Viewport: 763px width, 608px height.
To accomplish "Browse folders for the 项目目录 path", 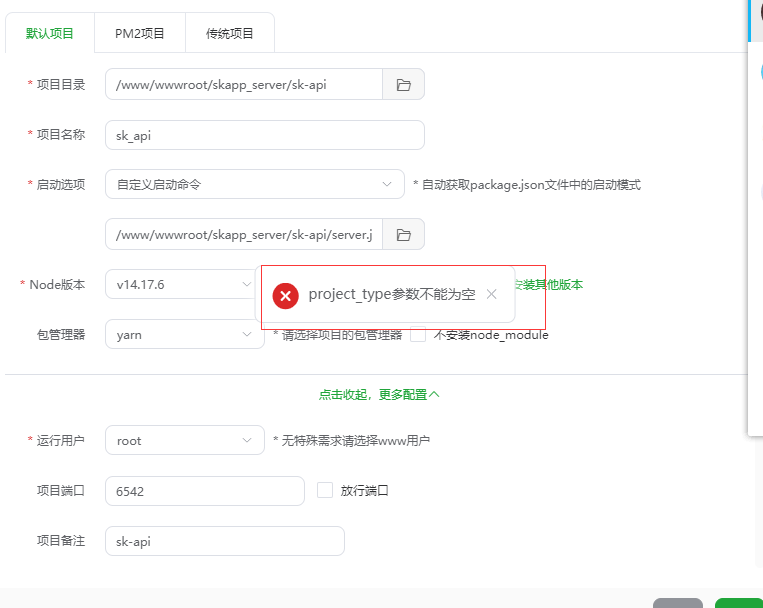I will tap(403, 85).
